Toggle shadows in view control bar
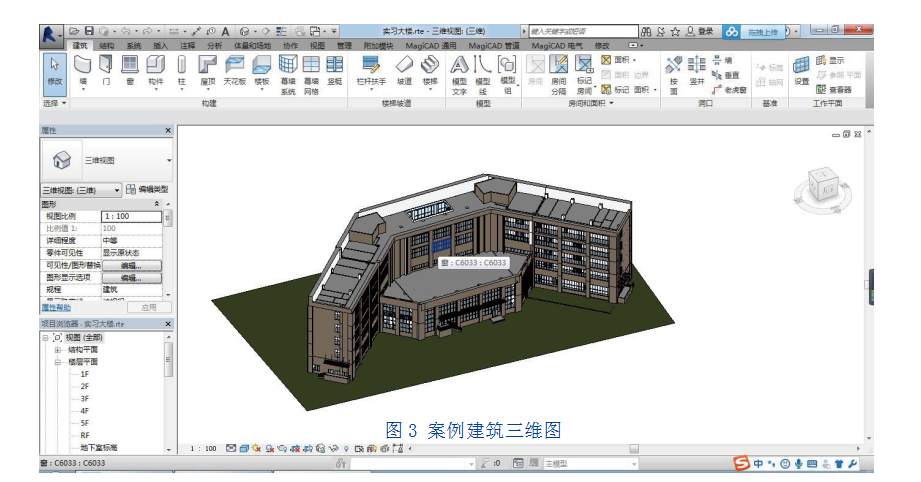Image resolution: width=921 pixels, height=482 pixels. [269, 449]
